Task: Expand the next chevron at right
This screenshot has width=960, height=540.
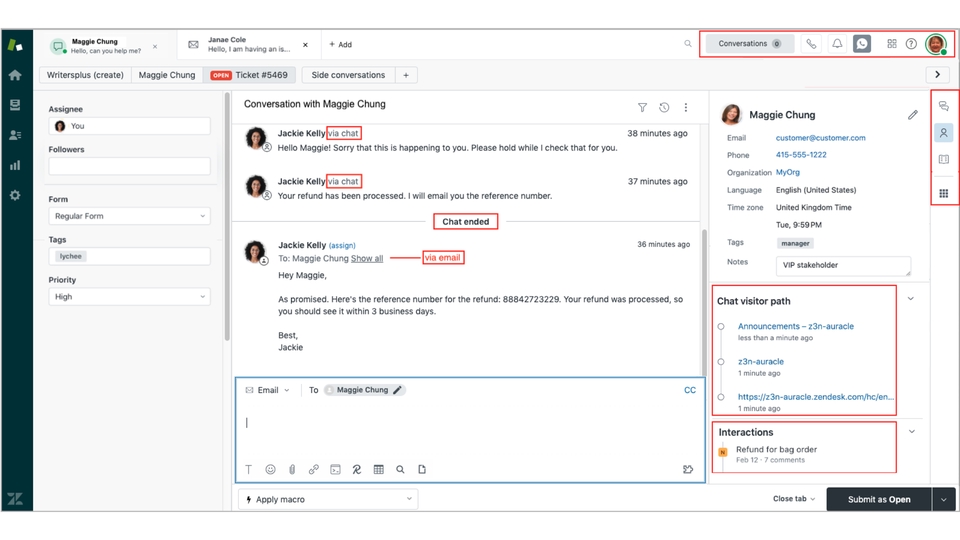Action: pos(937,75)
